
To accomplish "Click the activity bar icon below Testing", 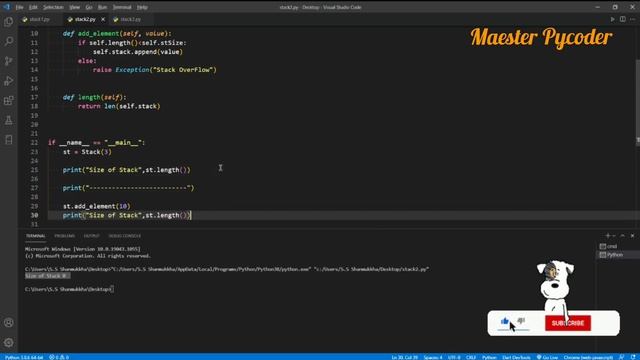I will 9,140.
